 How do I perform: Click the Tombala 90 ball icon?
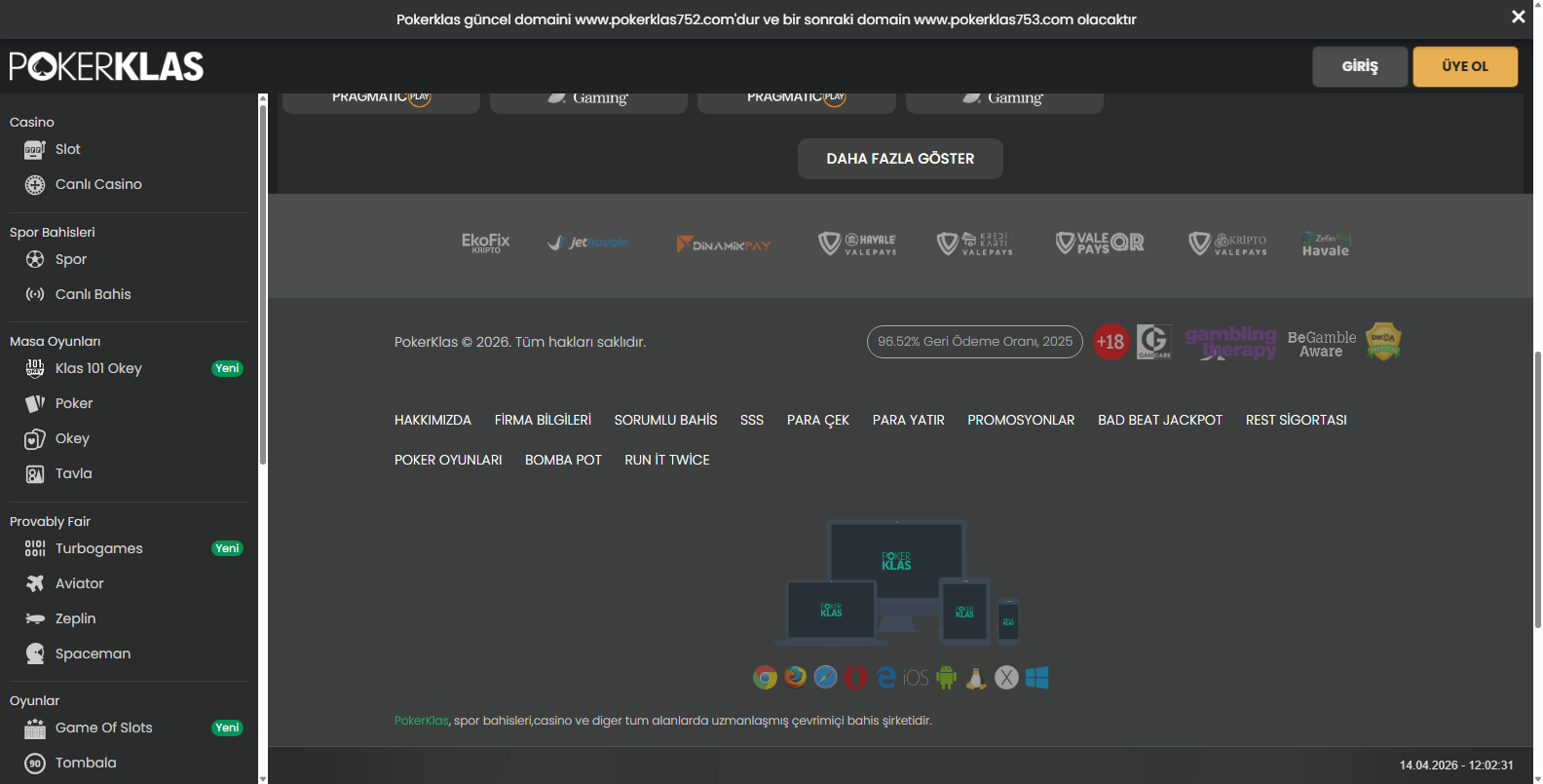click(35, 763)
